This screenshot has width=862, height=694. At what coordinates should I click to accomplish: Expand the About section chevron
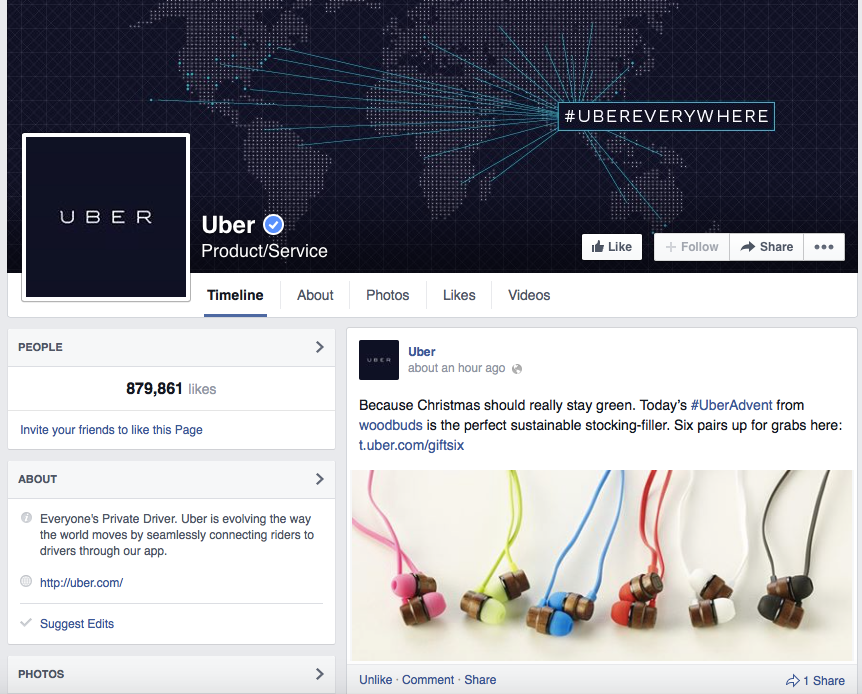click(319, 479)
